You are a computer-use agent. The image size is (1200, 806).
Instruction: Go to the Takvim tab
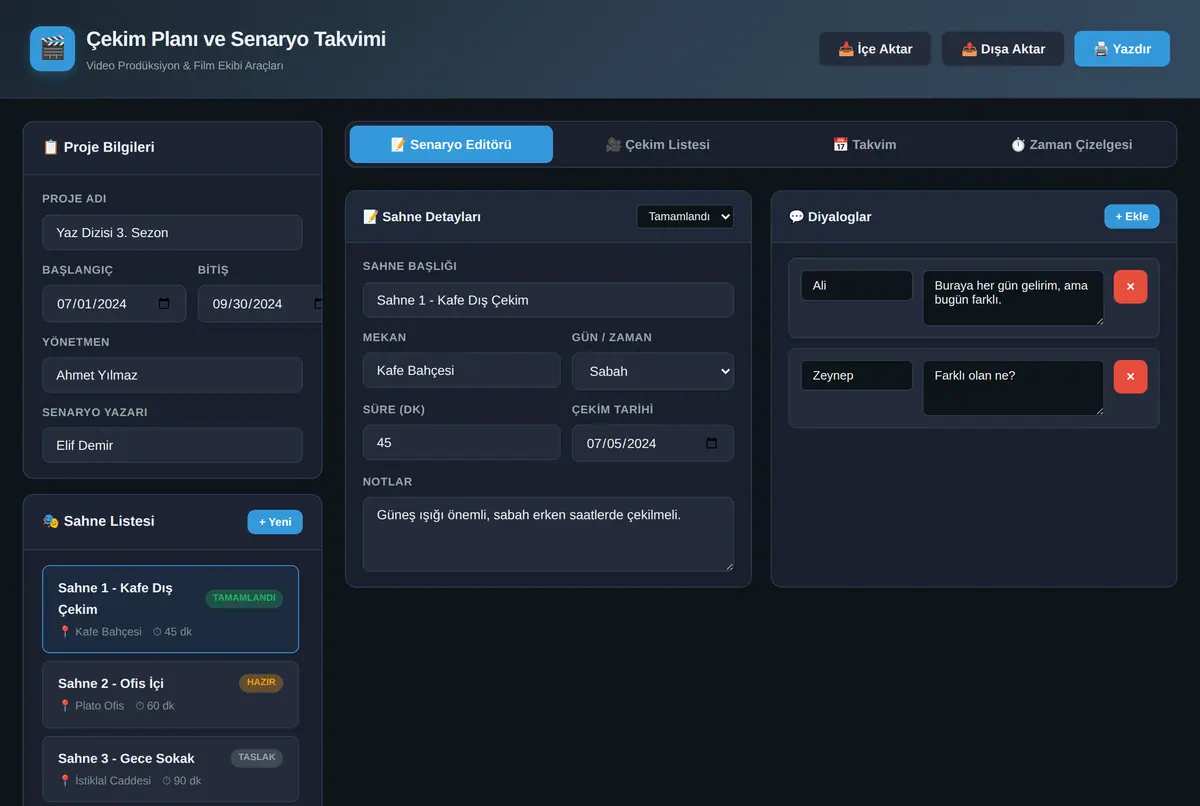[x=864, y=144]
